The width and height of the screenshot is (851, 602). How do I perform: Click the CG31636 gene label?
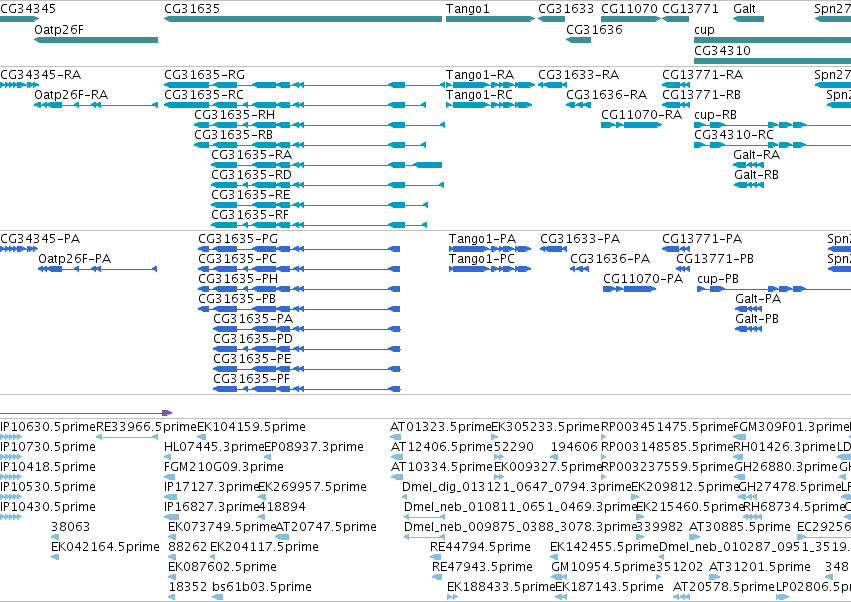(594, 29)
